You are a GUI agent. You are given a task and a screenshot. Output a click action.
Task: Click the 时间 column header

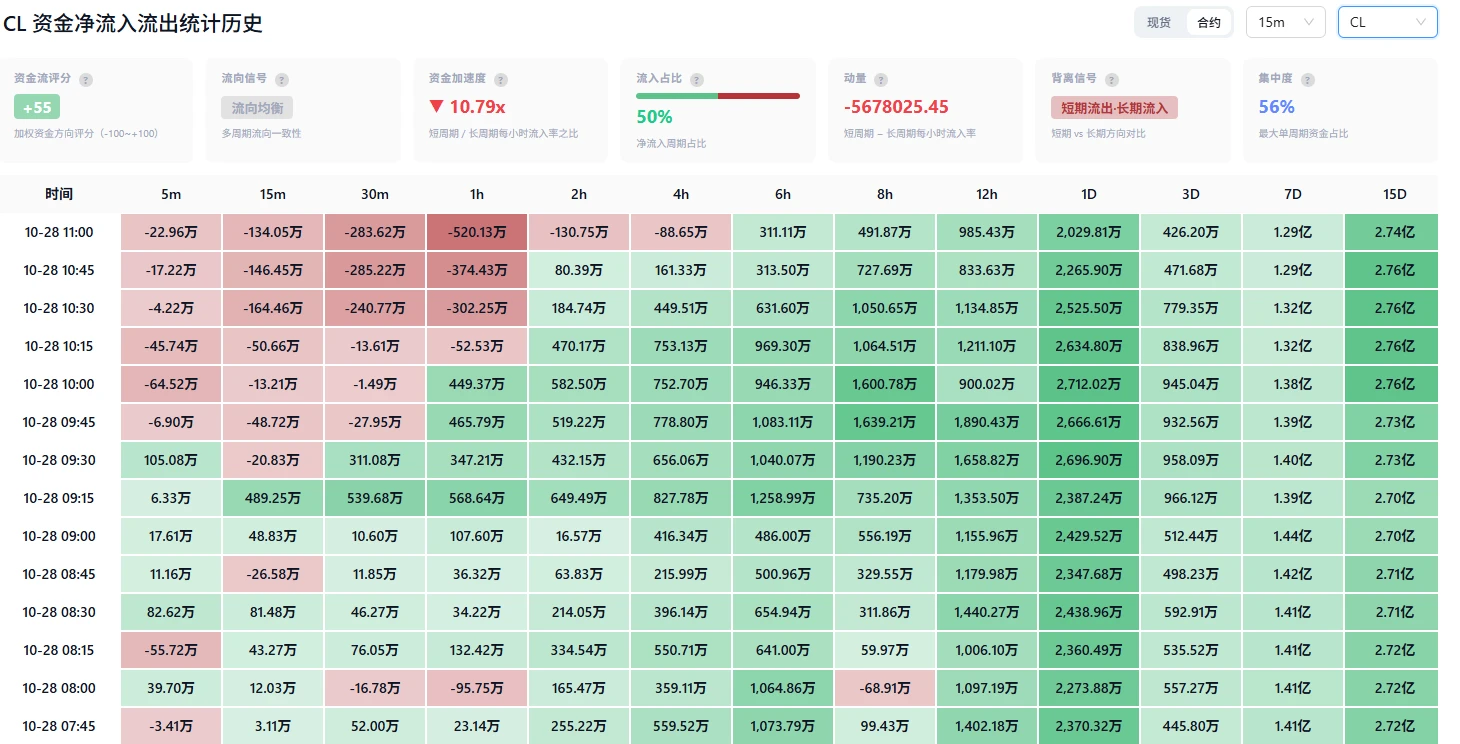click(x=59, y=194)
